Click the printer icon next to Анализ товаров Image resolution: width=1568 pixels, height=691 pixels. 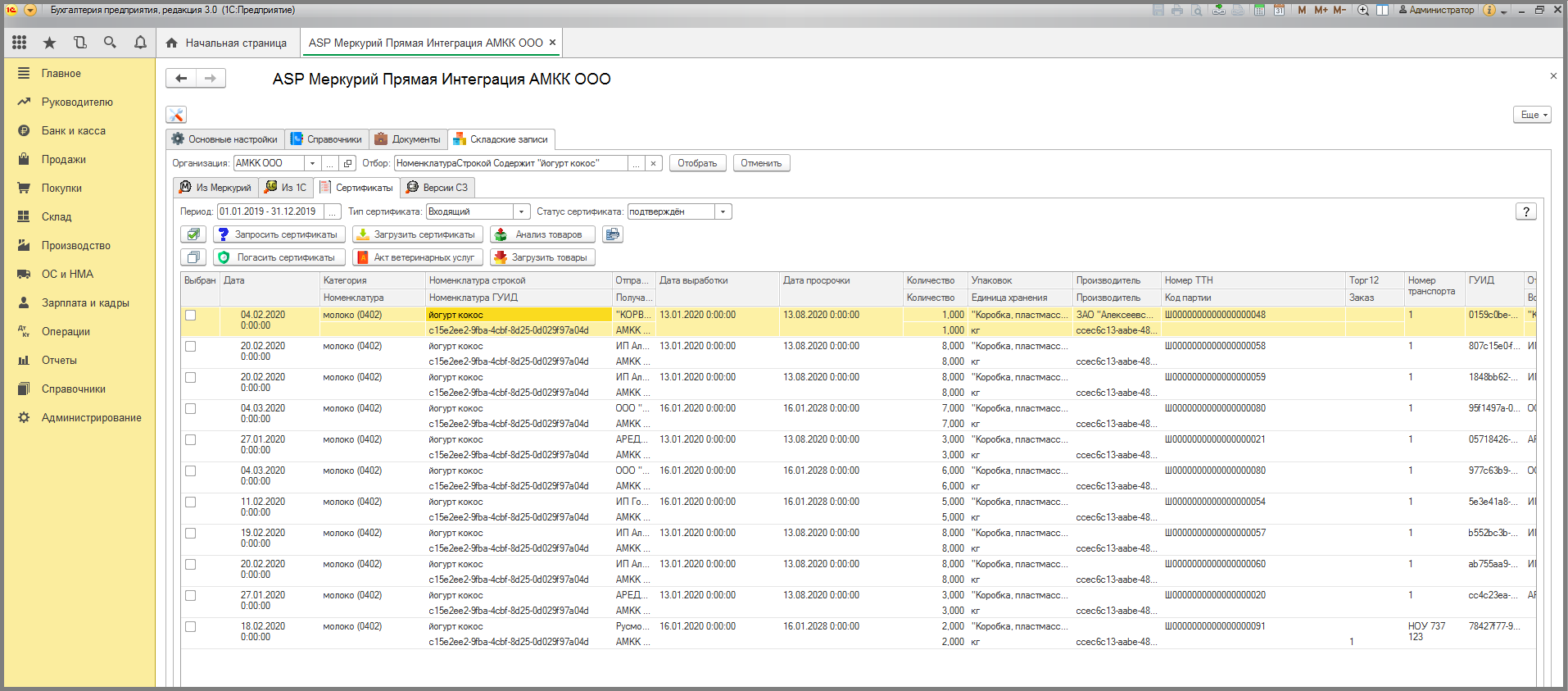tap(613, 234)
